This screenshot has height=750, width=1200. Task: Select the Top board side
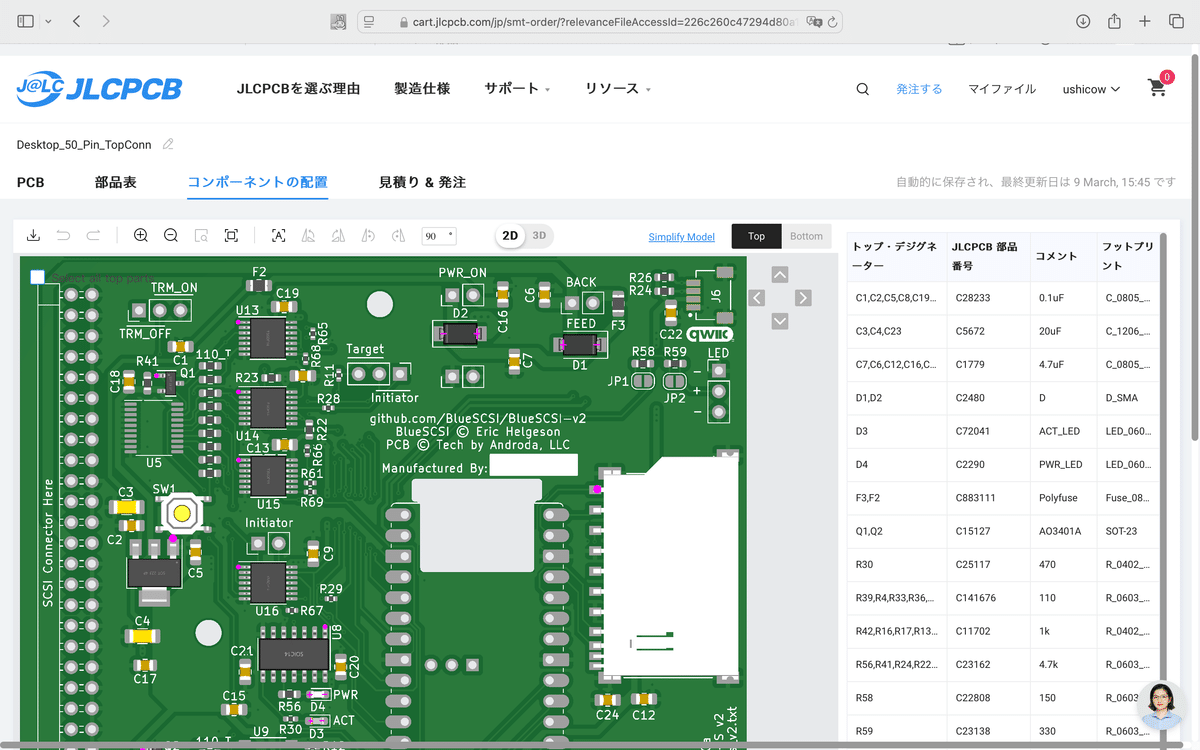coord(756,236)
